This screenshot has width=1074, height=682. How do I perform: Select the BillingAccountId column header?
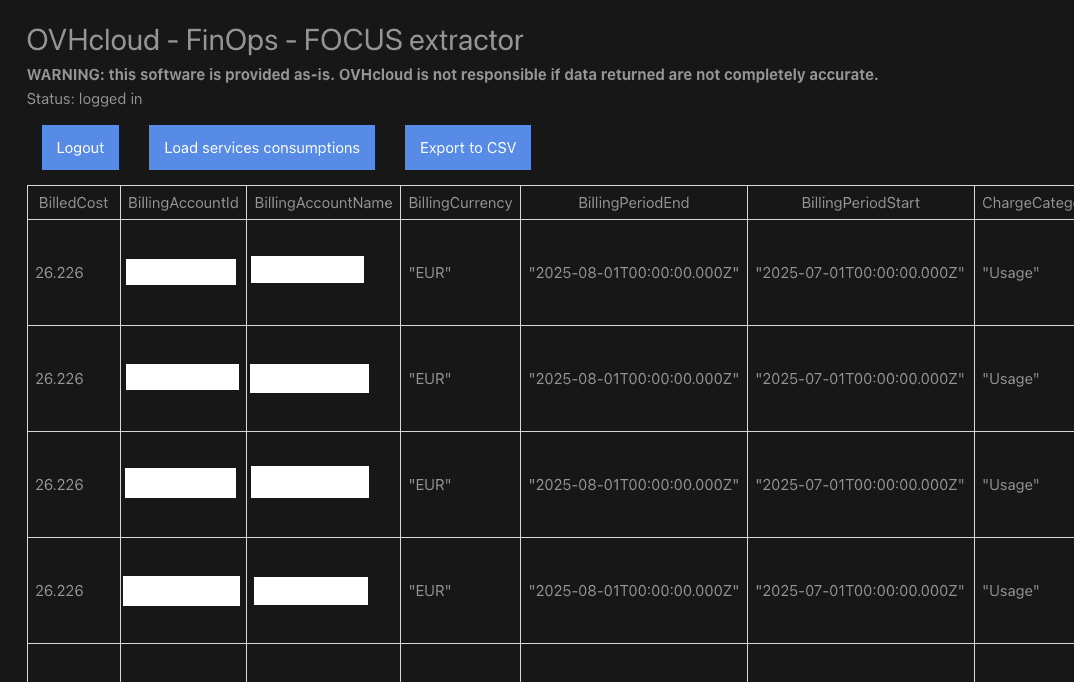pos(183,203)
